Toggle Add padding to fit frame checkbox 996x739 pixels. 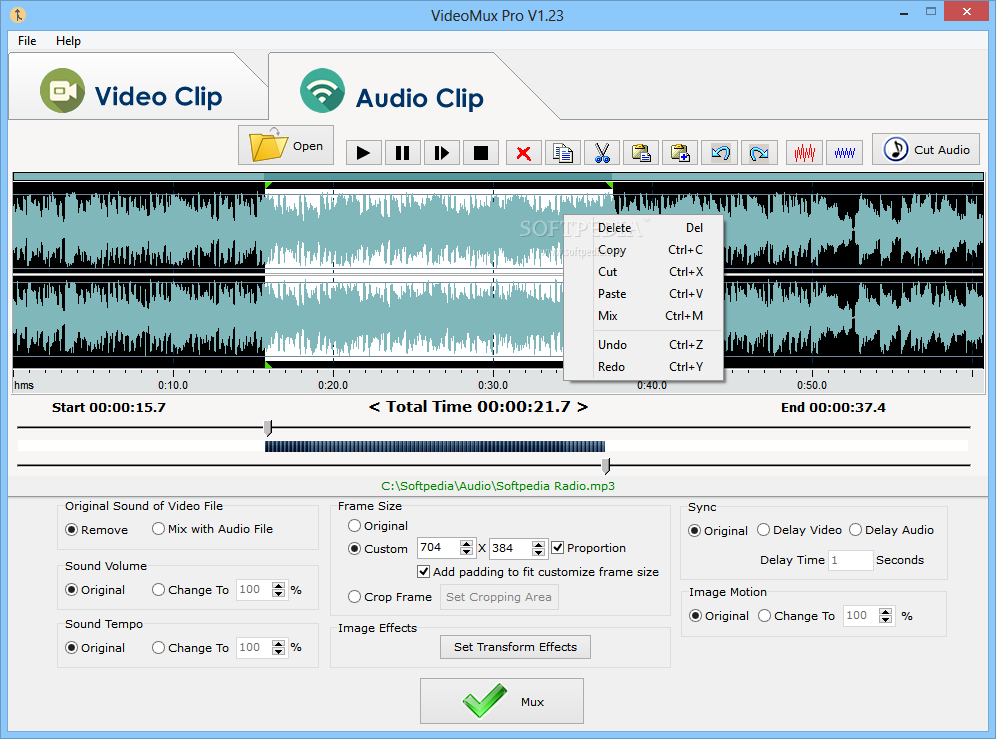[x=424, y=572]
